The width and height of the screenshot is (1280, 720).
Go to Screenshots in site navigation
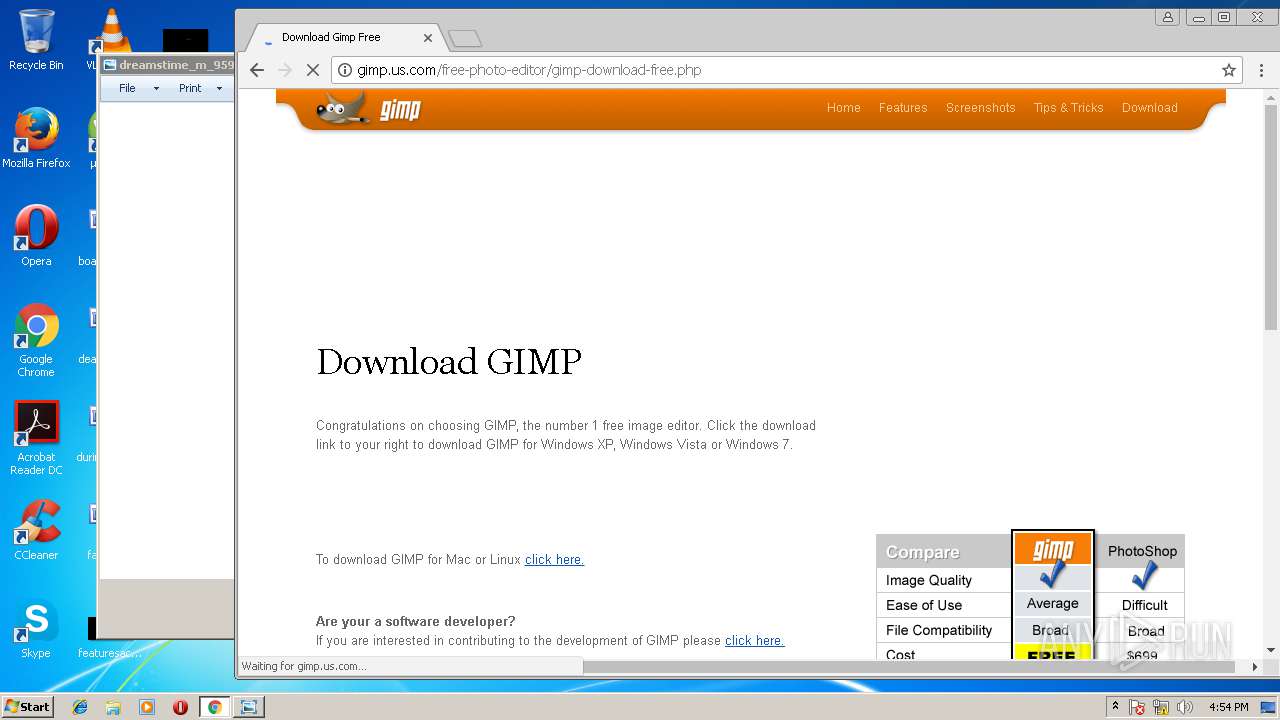click(x=980, y=108)
